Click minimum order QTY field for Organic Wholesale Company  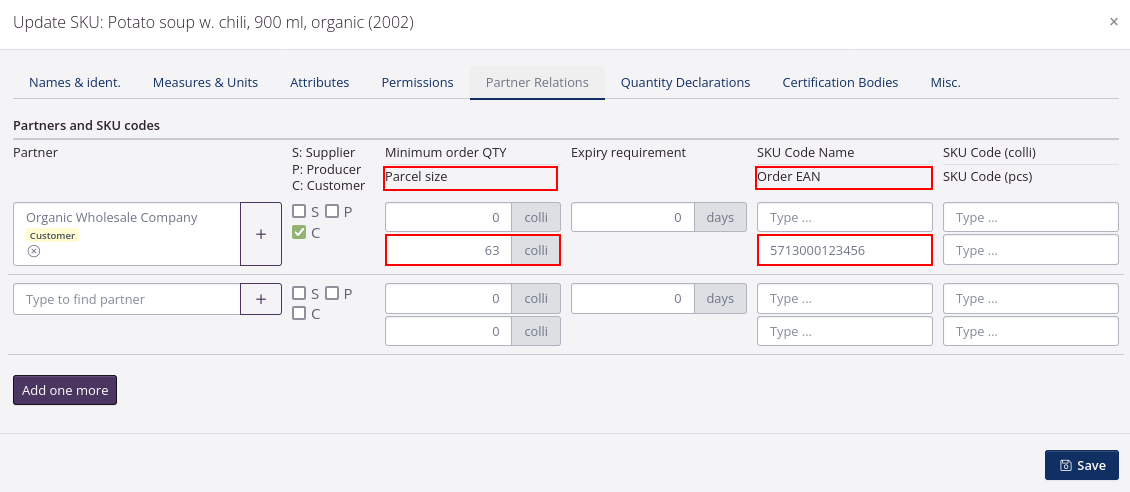tap(449, 218)
